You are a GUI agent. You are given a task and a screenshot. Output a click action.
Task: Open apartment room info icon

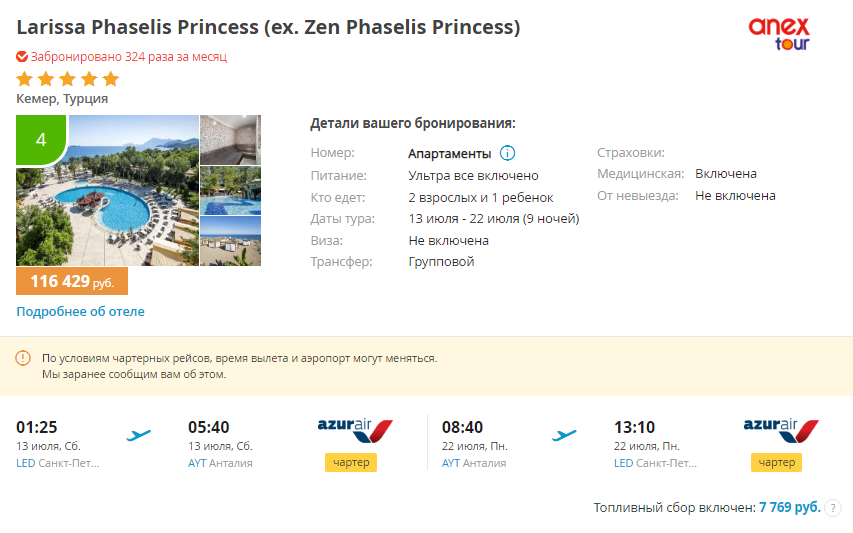coord(507,153)
